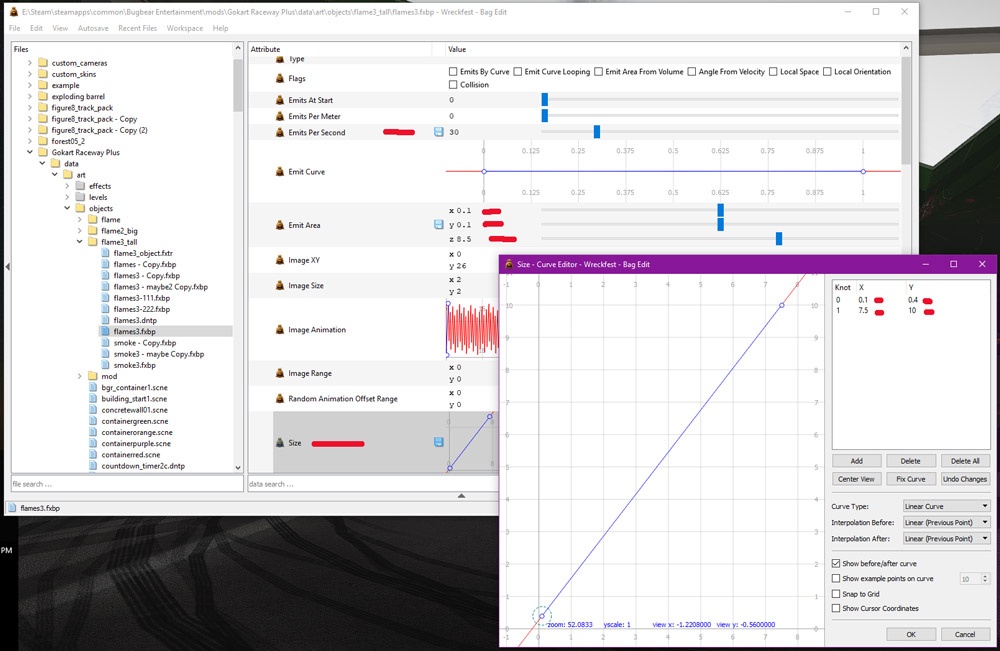Screen dimensions: 1000x651
Task: Select flames3-111.fxbp in the file tree
Action: [142, 298]
